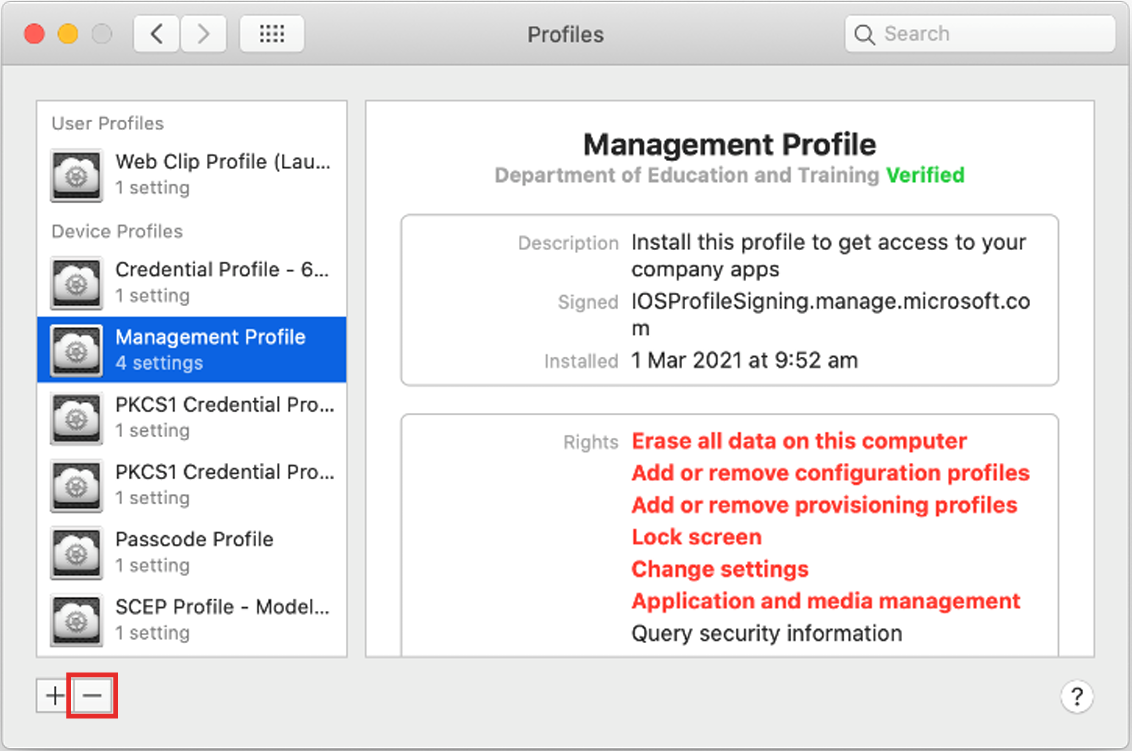Click installed date '1 Mar 2021 at 9:52 am'
The height and width of the screenshot is (751, 1132).
tap(744, 360)
